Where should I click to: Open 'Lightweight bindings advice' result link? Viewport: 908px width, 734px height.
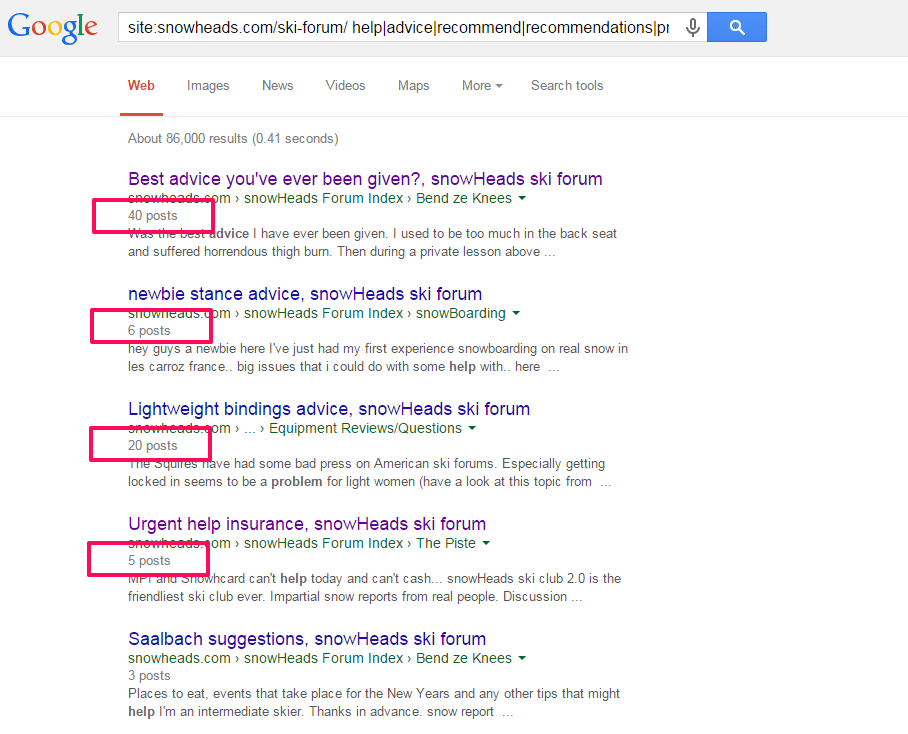(x=329, y=409)
